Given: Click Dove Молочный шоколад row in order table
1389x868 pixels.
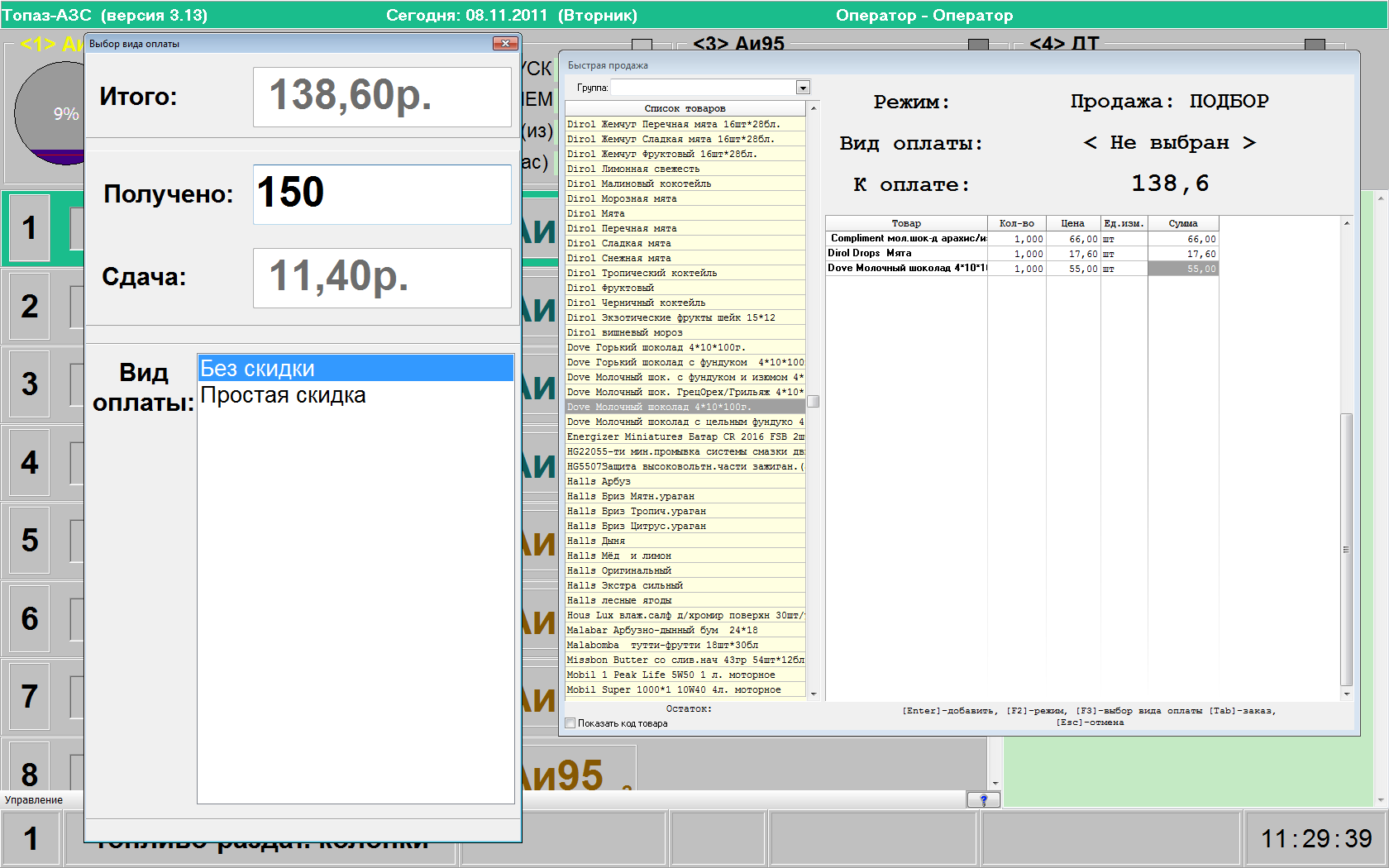Looking at the screenshot, I should pyautogui.click(x=1022, y=269).
